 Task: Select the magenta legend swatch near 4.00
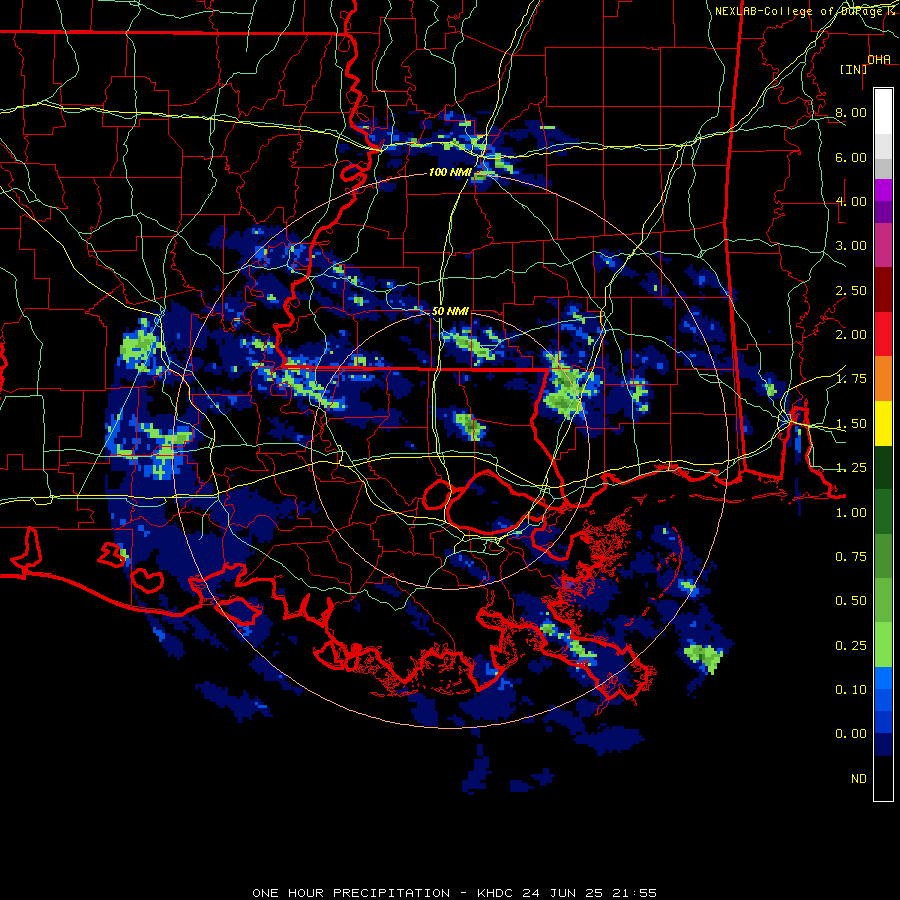(883, 190)
